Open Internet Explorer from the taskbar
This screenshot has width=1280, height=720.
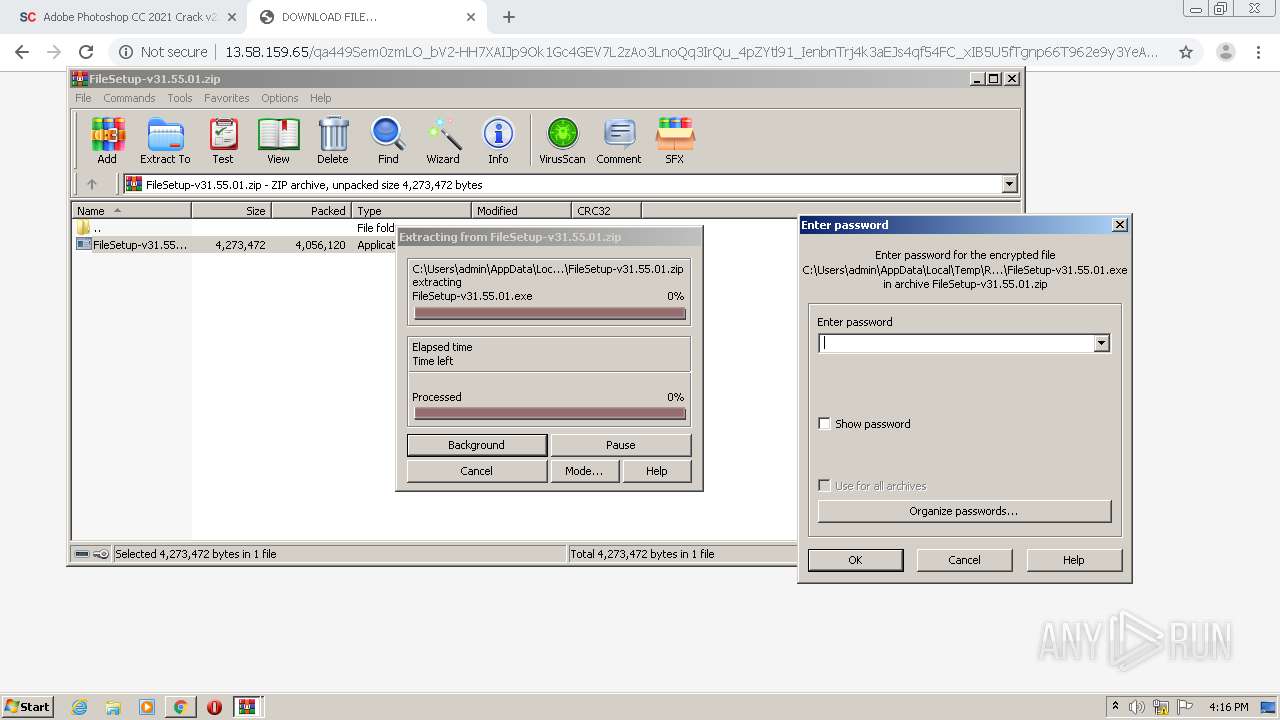tap(79, 707)
